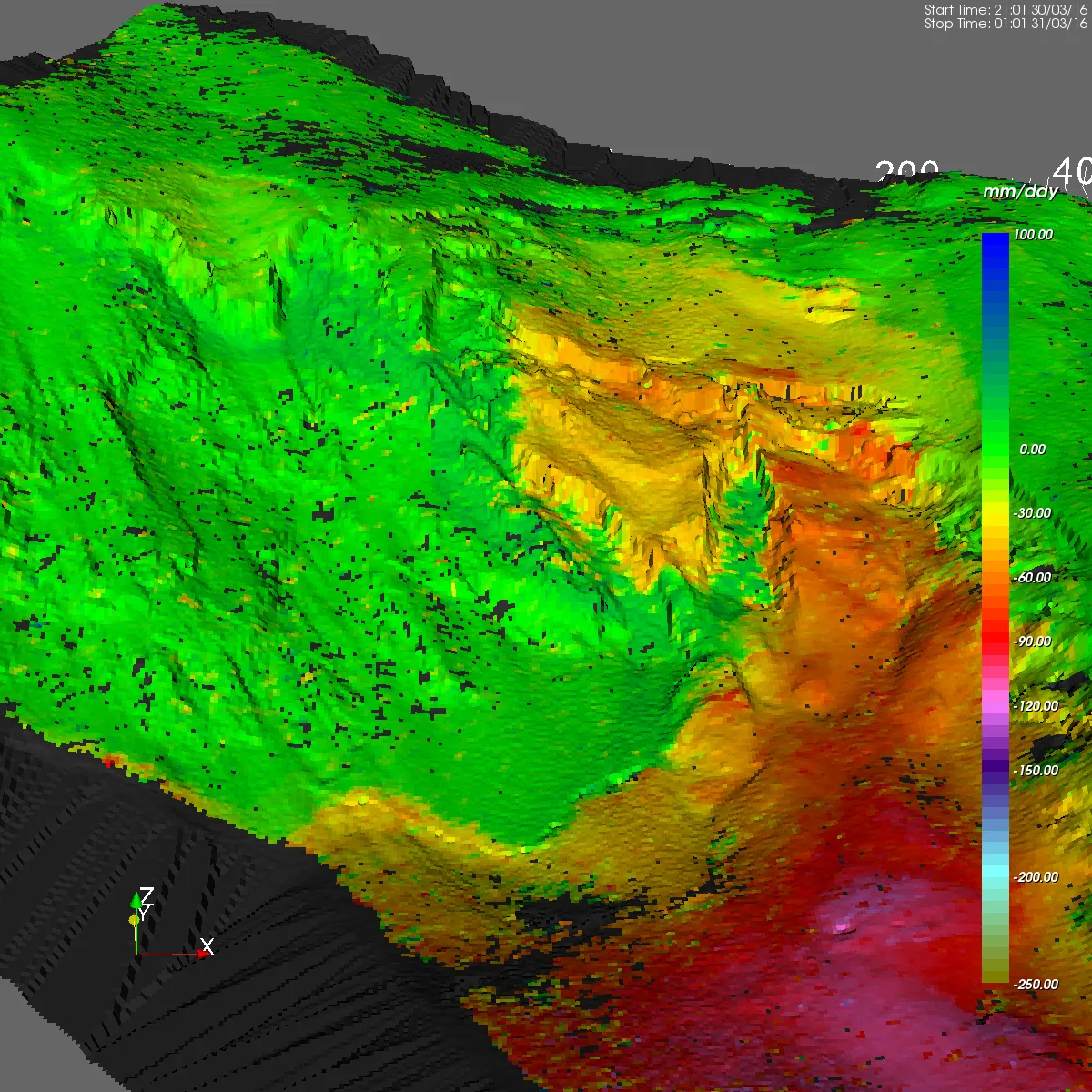Click the bright pink hotspot on the terrain
Screen dimensions: 1092x1092
pos(842,926)
